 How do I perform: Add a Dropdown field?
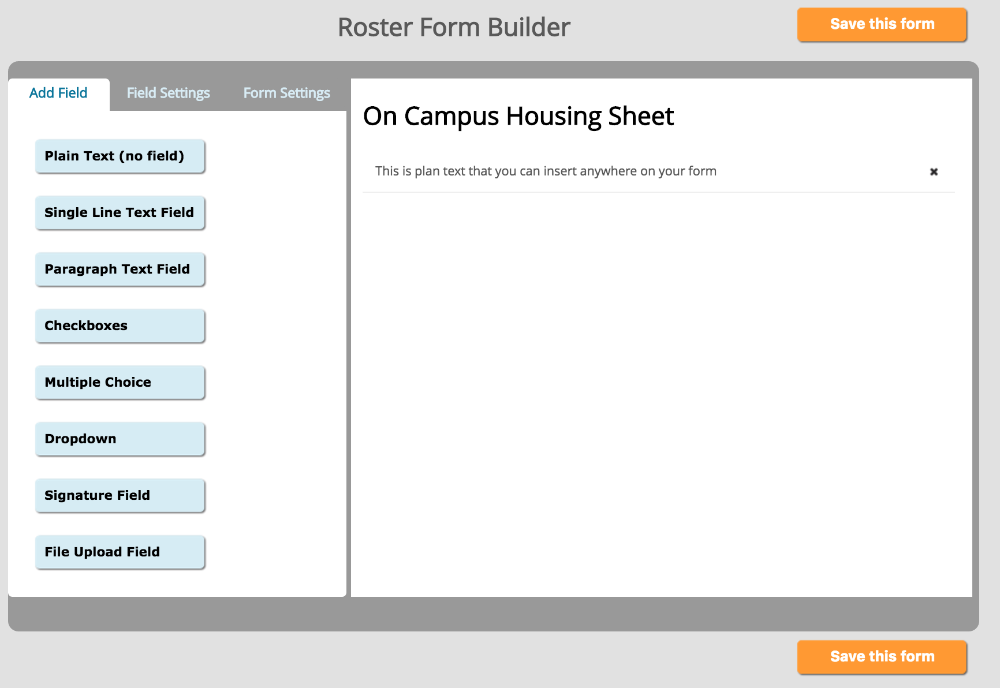pyautogui.click(x=120, y=439)
